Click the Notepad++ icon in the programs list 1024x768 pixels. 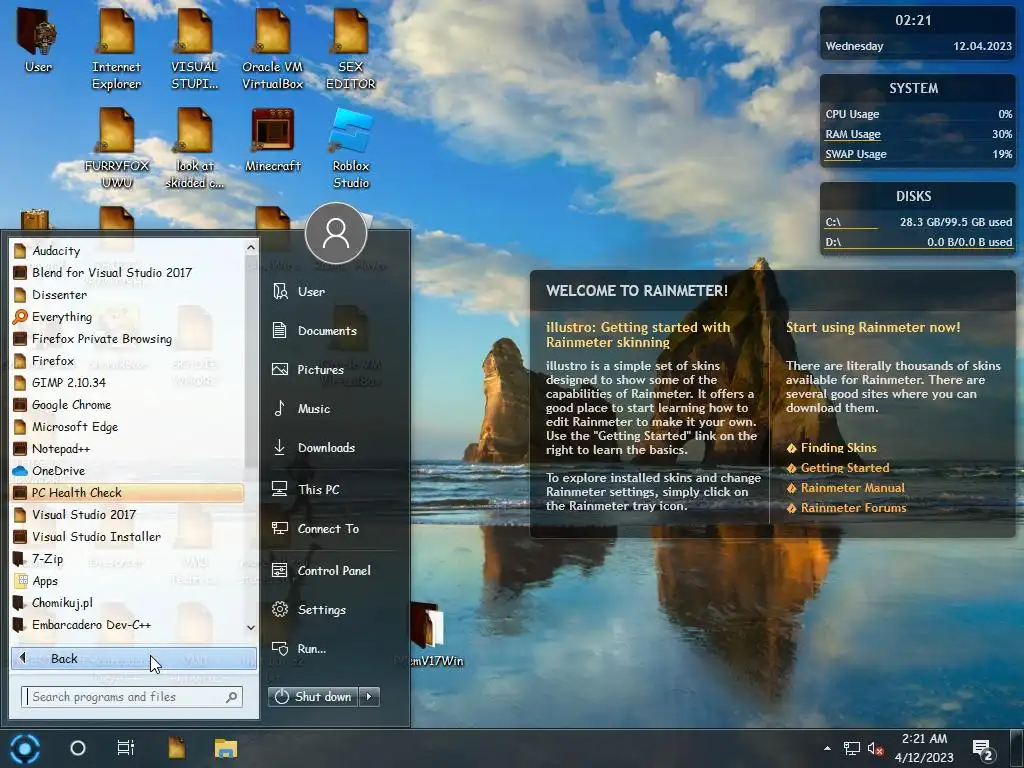(x=20, y=449)
